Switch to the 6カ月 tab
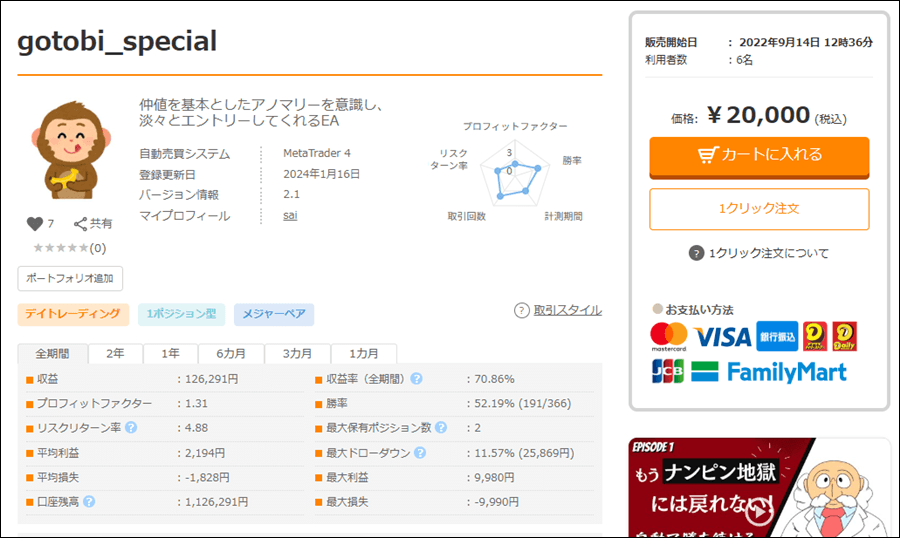 coord(231,354)
